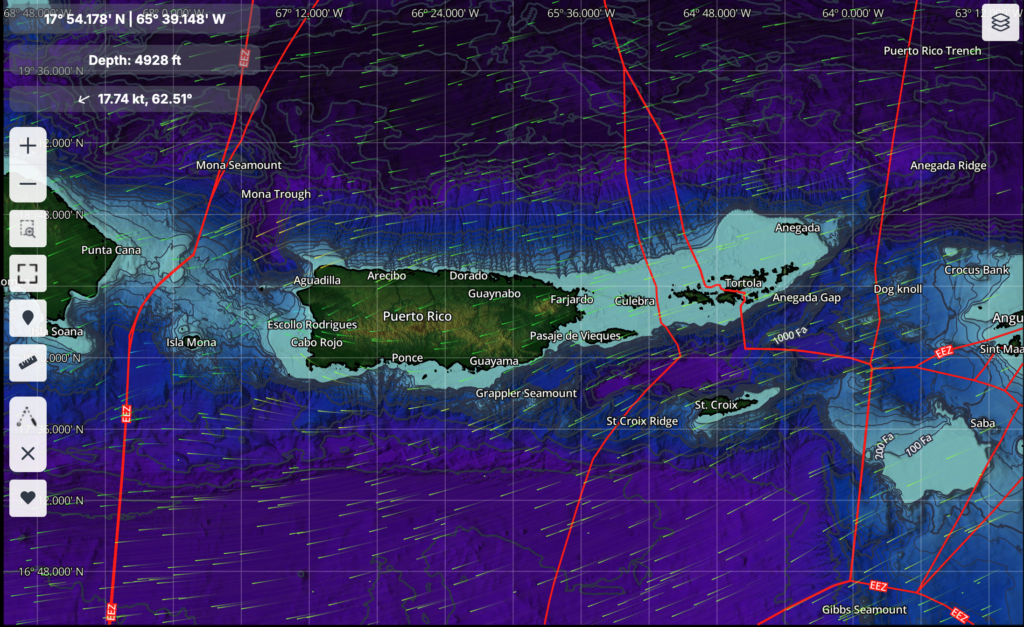Click the 16° 48.000' N latitude label
Image resolution: width=1024 pixels, height=627 pixels.
[51, 571]
